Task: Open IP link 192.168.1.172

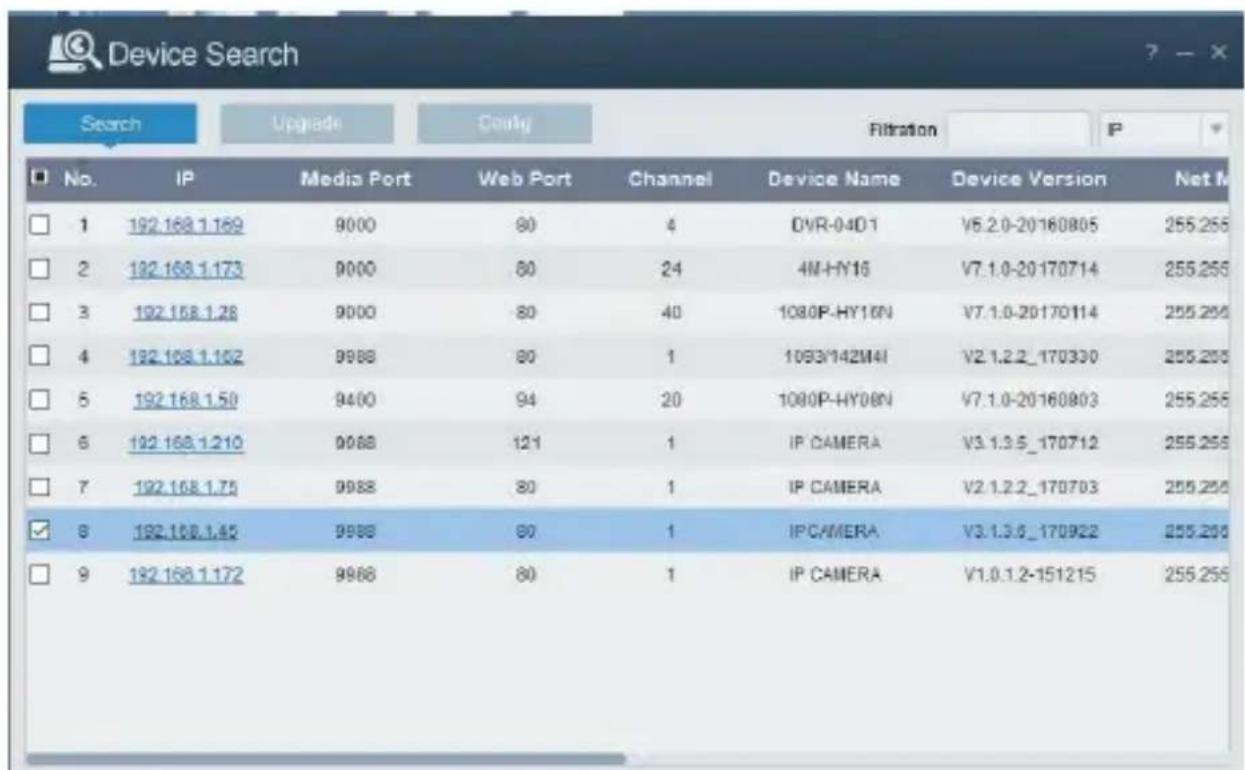Action: pos(186,575)
